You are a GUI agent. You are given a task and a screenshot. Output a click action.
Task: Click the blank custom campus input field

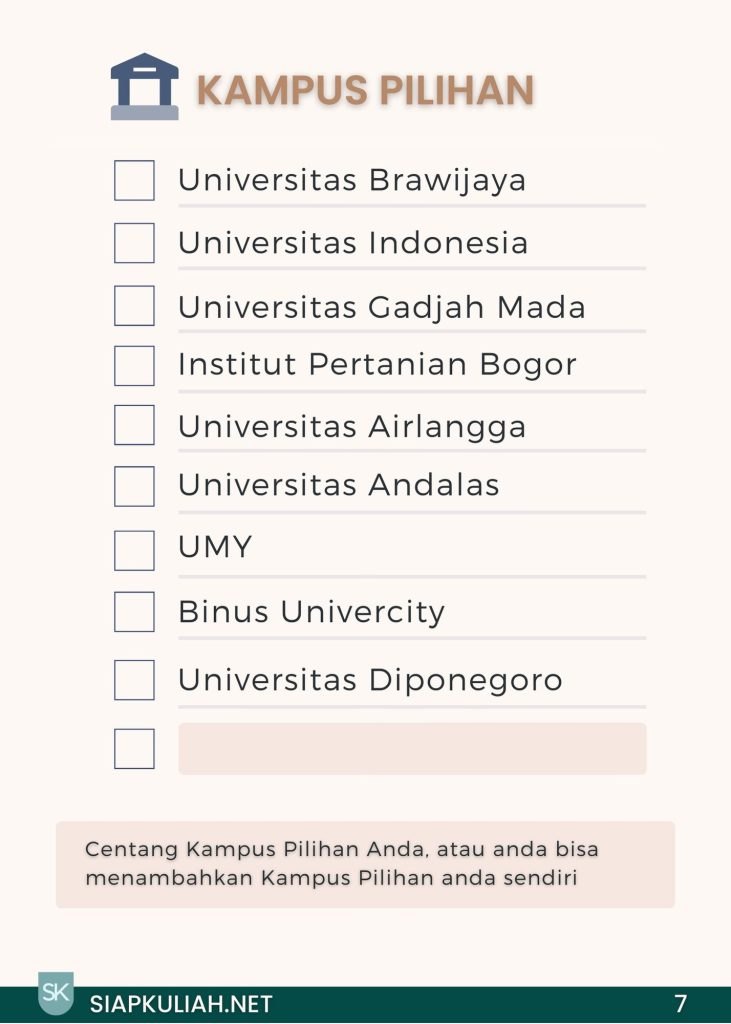412,749
